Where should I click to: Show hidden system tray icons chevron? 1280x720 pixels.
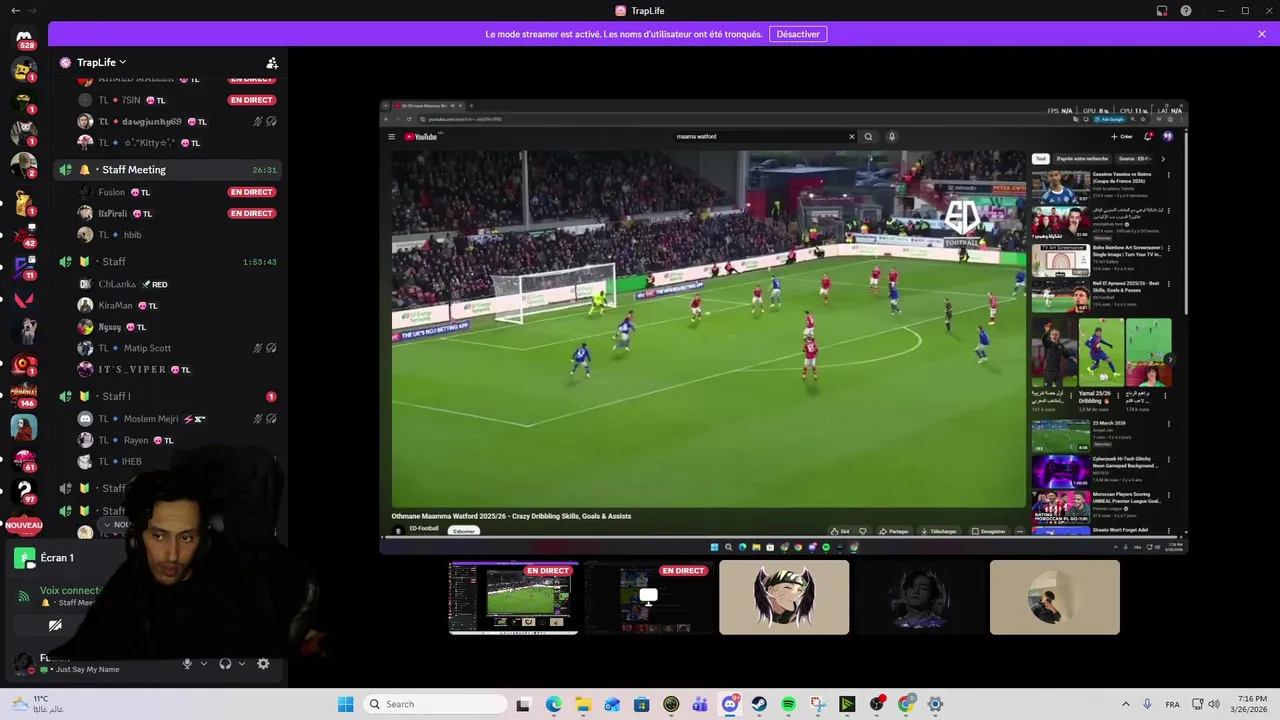[x=1125, y=704]
